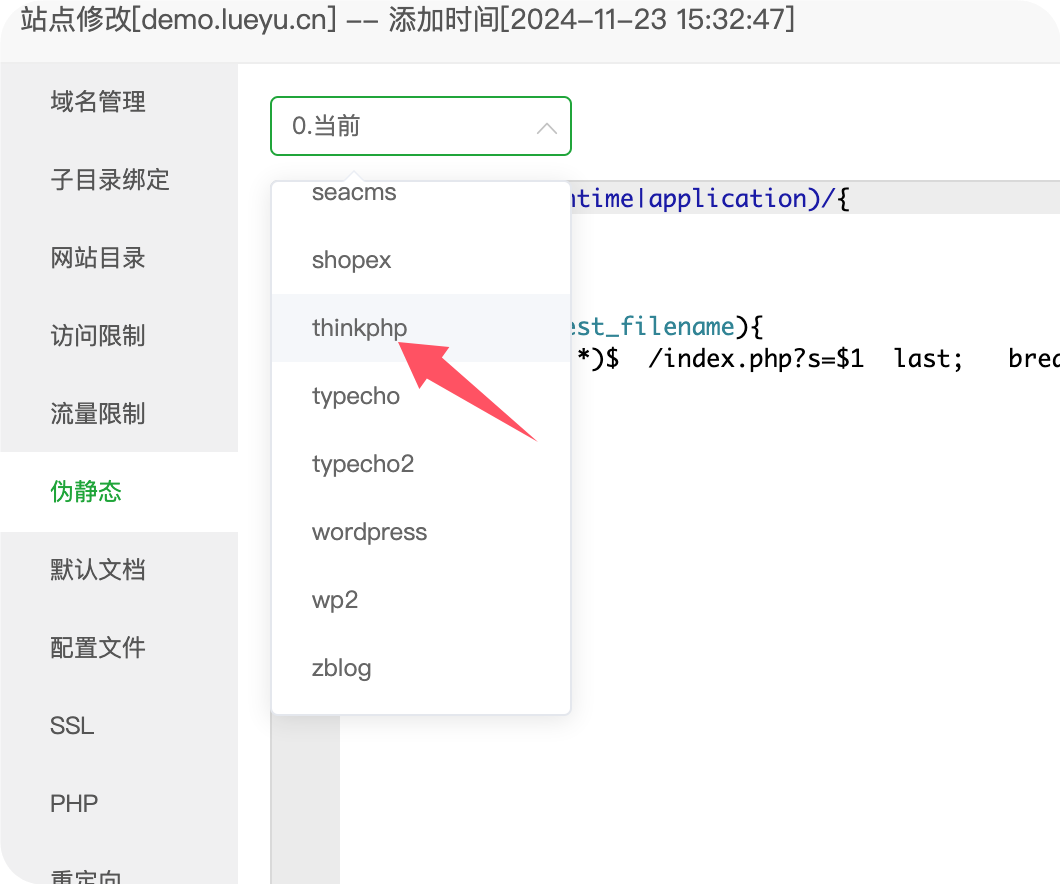Click the active 伪静态 tab

(86, 492)
